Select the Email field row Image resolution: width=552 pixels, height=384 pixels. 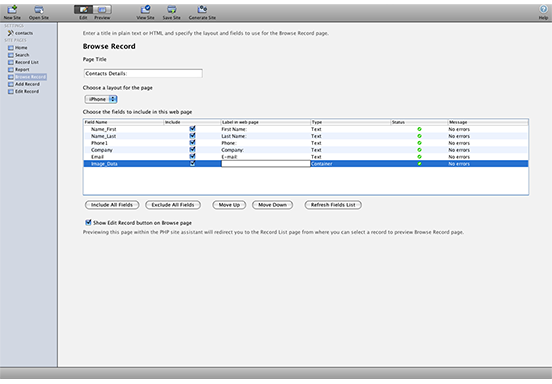pyautogui.click(x=306, y=157)
